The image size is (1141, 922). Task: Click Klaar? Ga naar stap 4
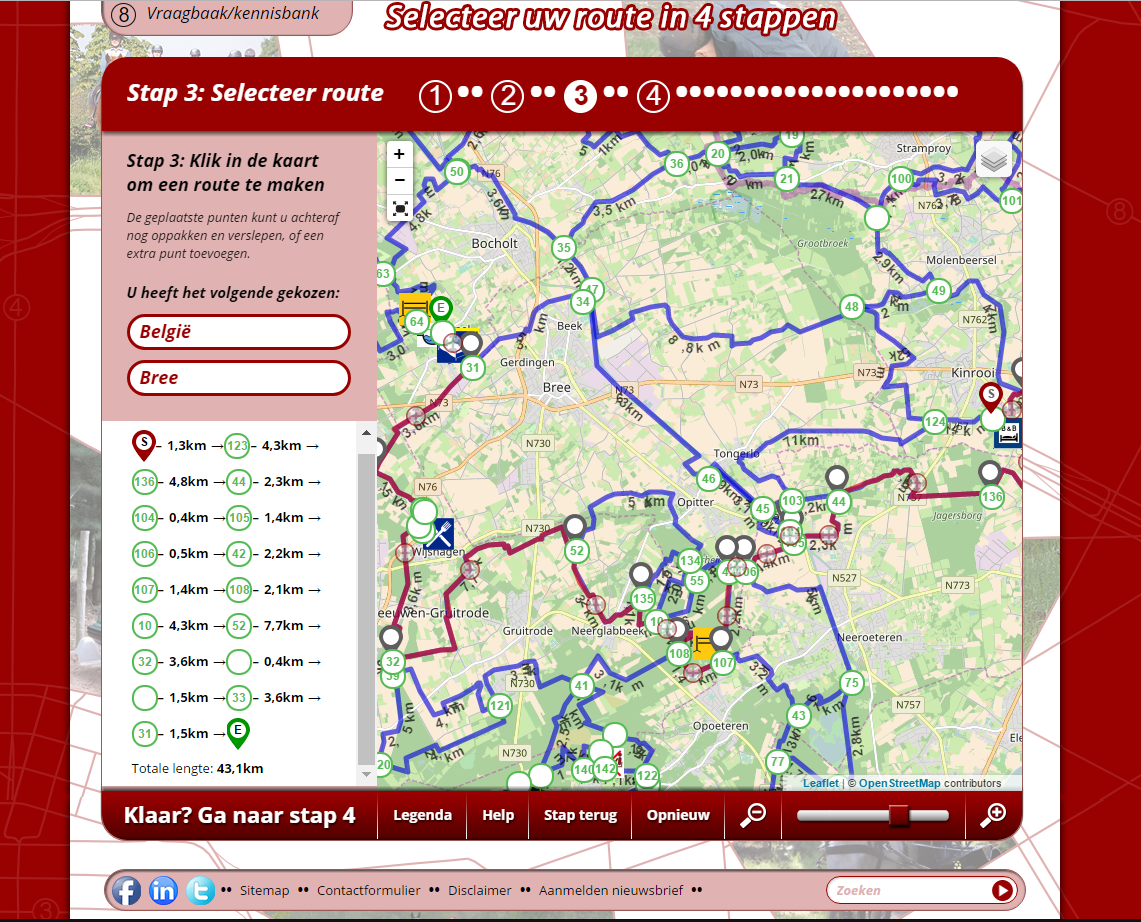[x=239, y=815]
